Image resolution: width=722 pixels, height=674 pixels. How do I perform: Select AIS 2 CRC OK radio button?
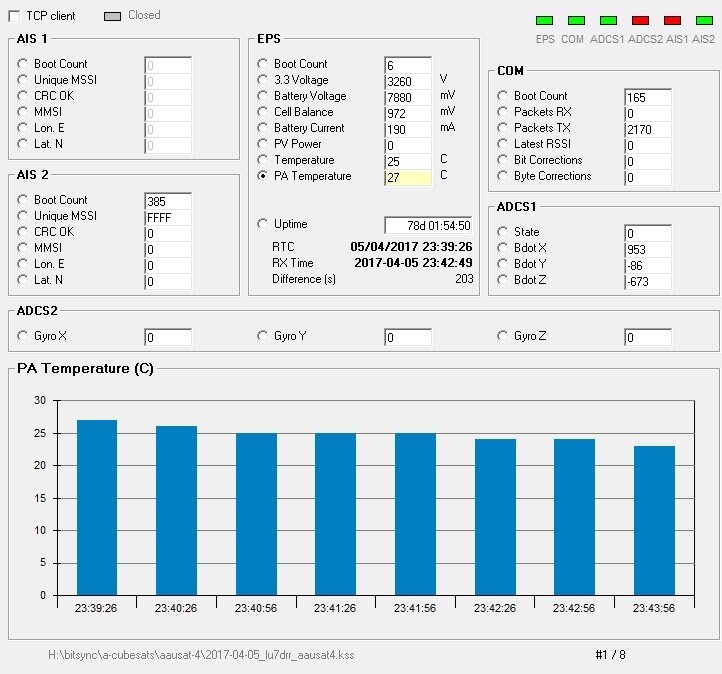pos(22,232)
